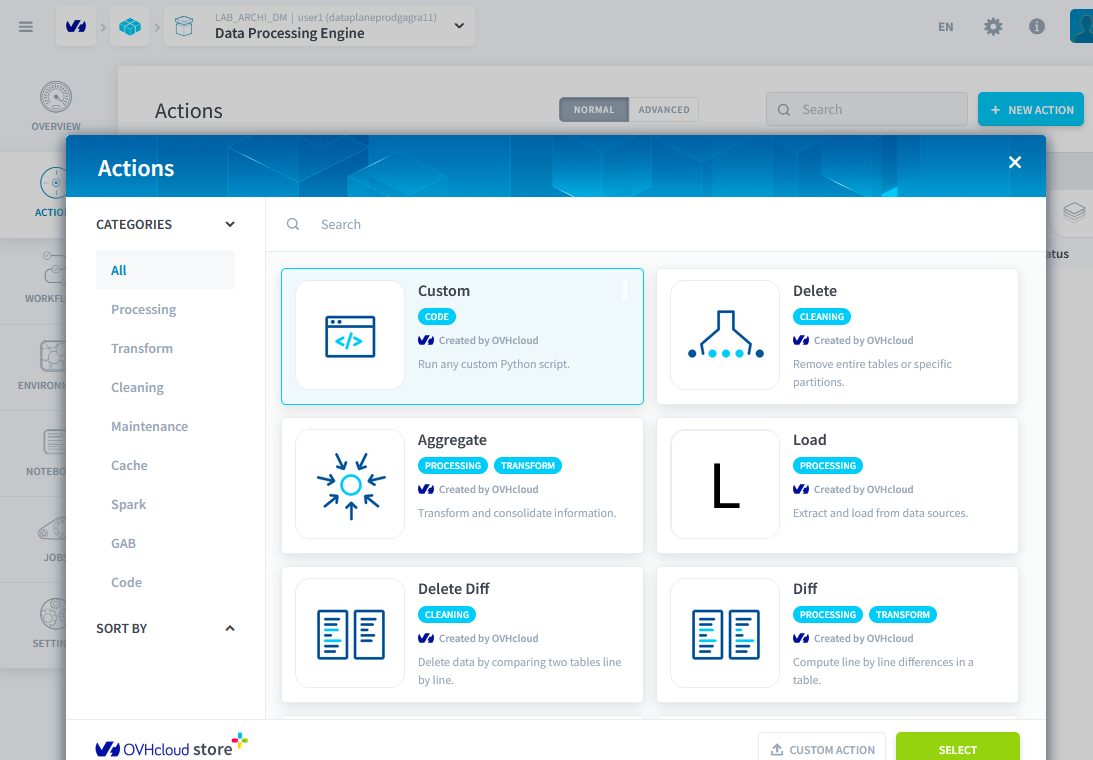Click the info icon in header

1037,27
